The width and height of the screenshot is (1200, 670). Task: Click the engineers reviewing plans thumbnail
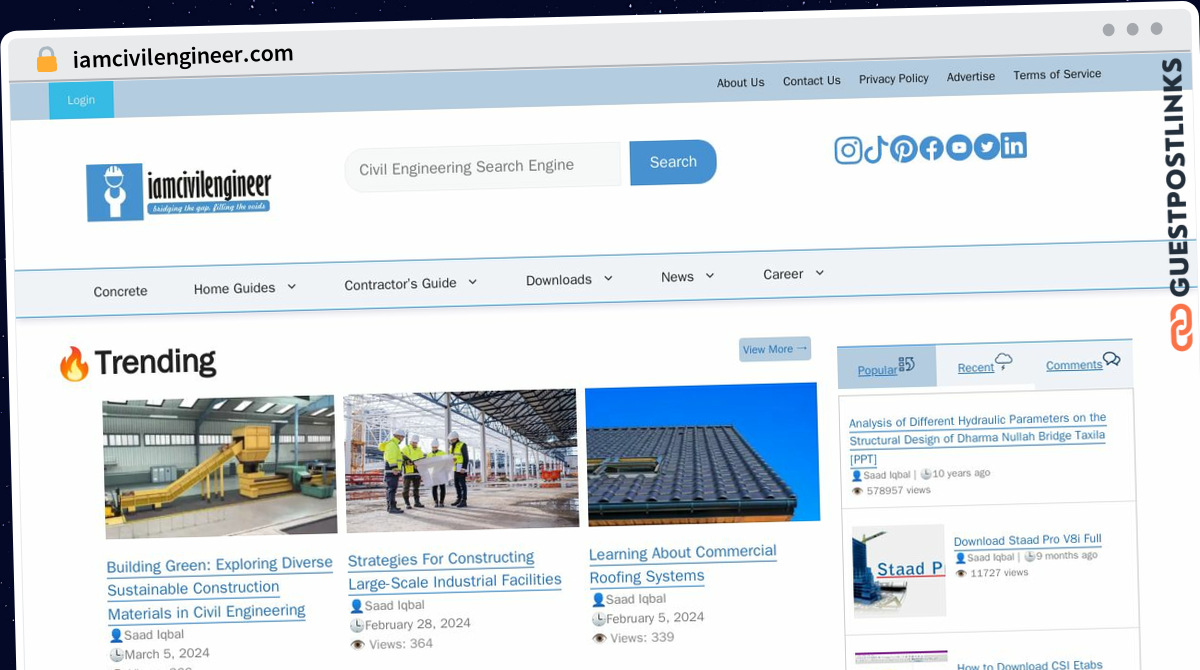click(x=461, y=459)
